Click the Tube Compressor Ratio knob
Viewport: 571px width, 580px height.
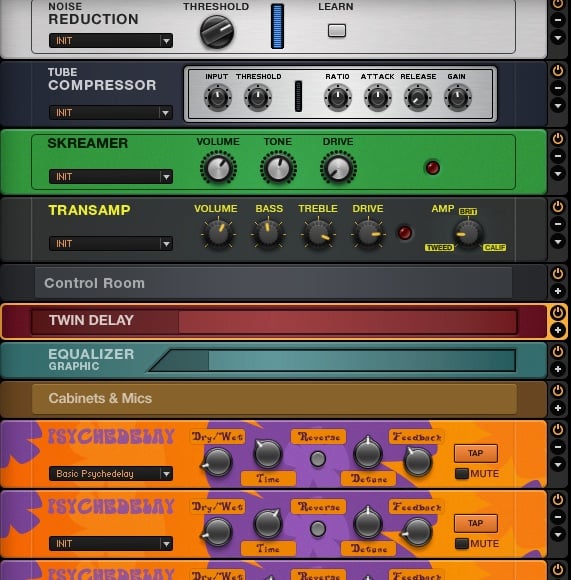click(x=338, y=98)
